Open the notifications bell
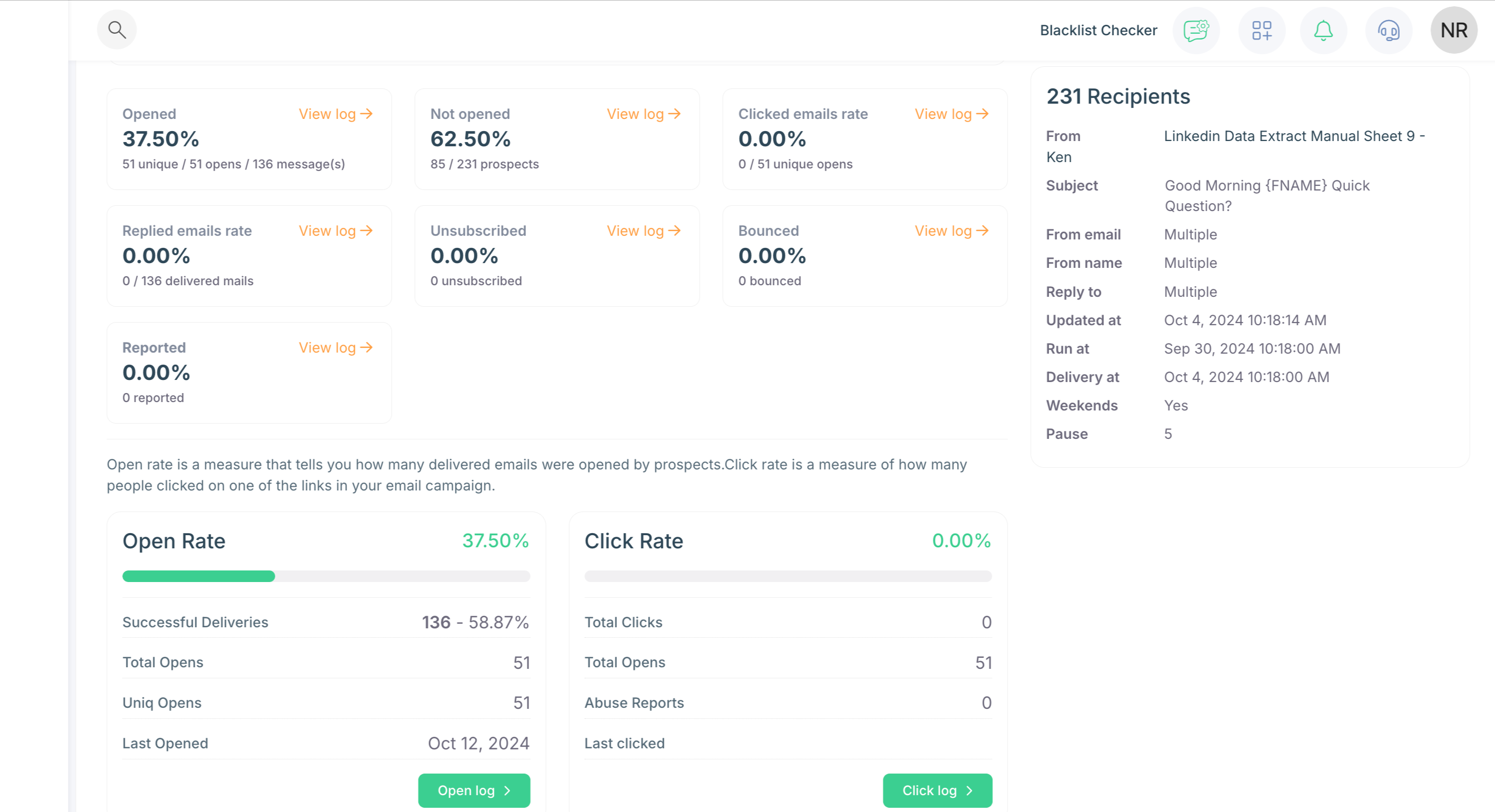 coord(1323,30)
